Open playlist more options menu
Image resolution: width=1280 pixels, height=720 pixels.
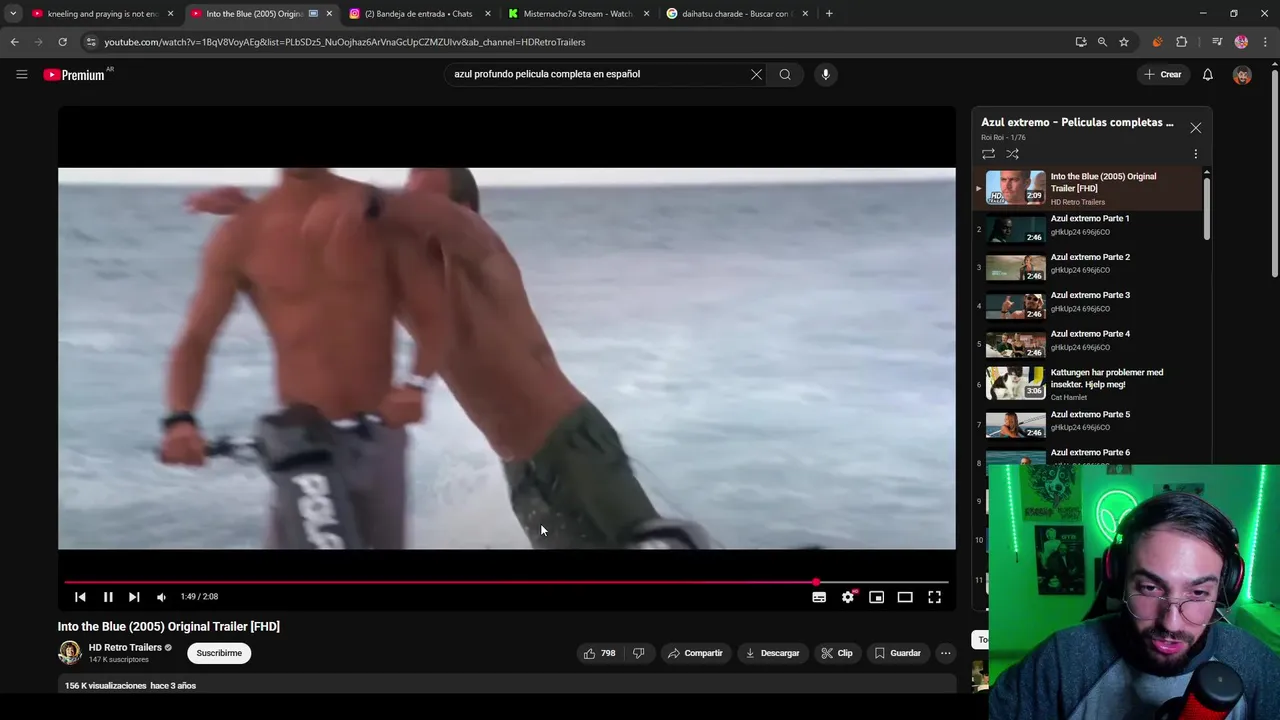(1195, 154)
